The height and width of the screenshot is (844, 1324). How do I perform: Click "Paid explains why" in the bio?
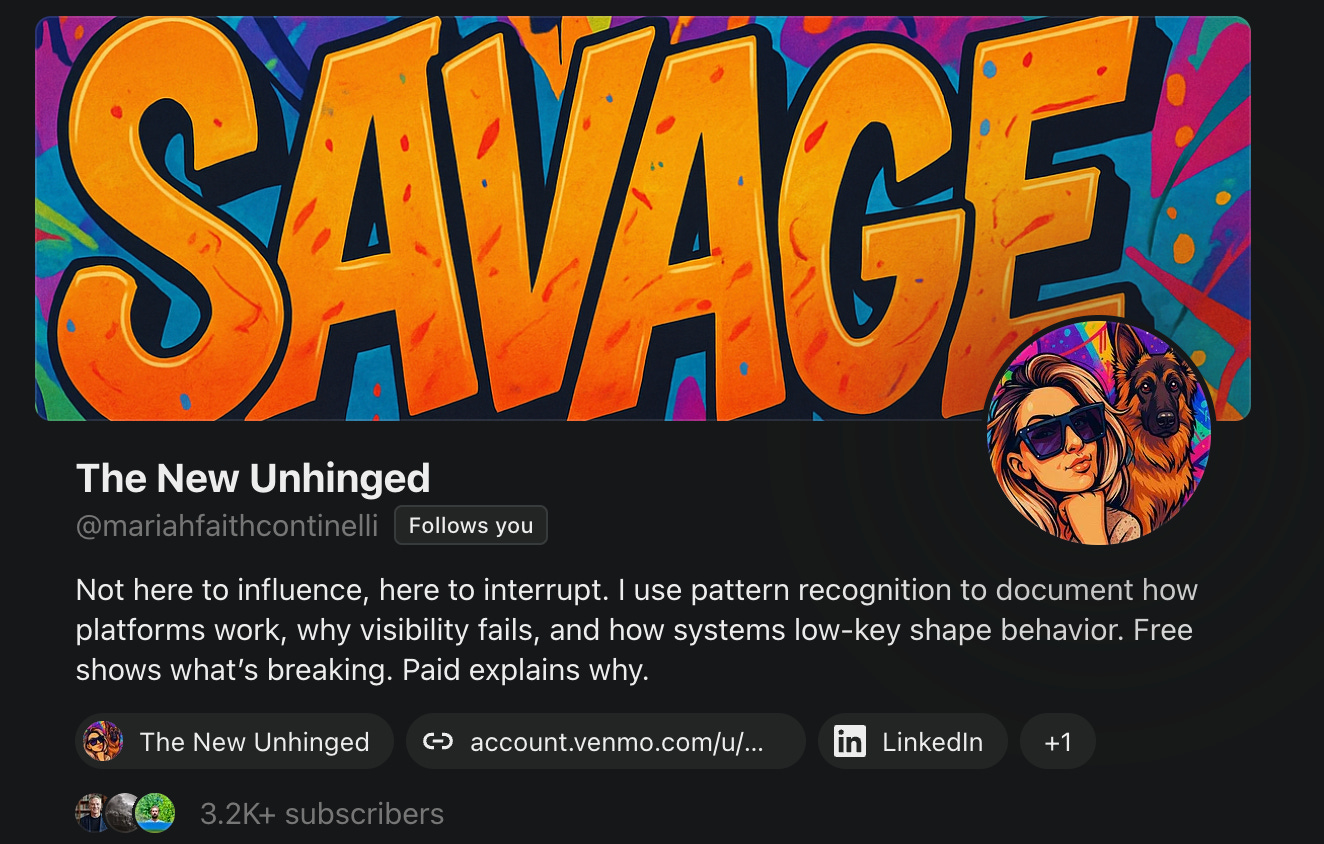pos(524,670)
